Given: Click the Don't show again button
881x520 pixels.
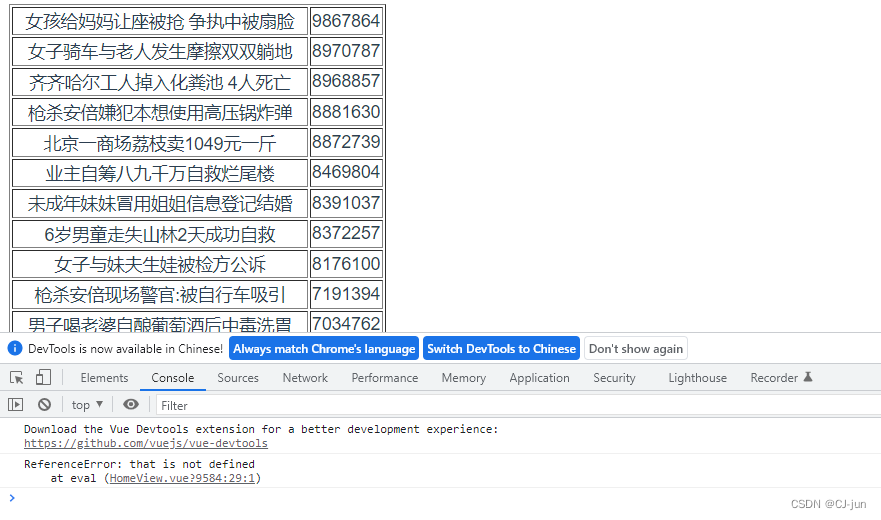Looking at the screenshot, I should pos(635,349).
